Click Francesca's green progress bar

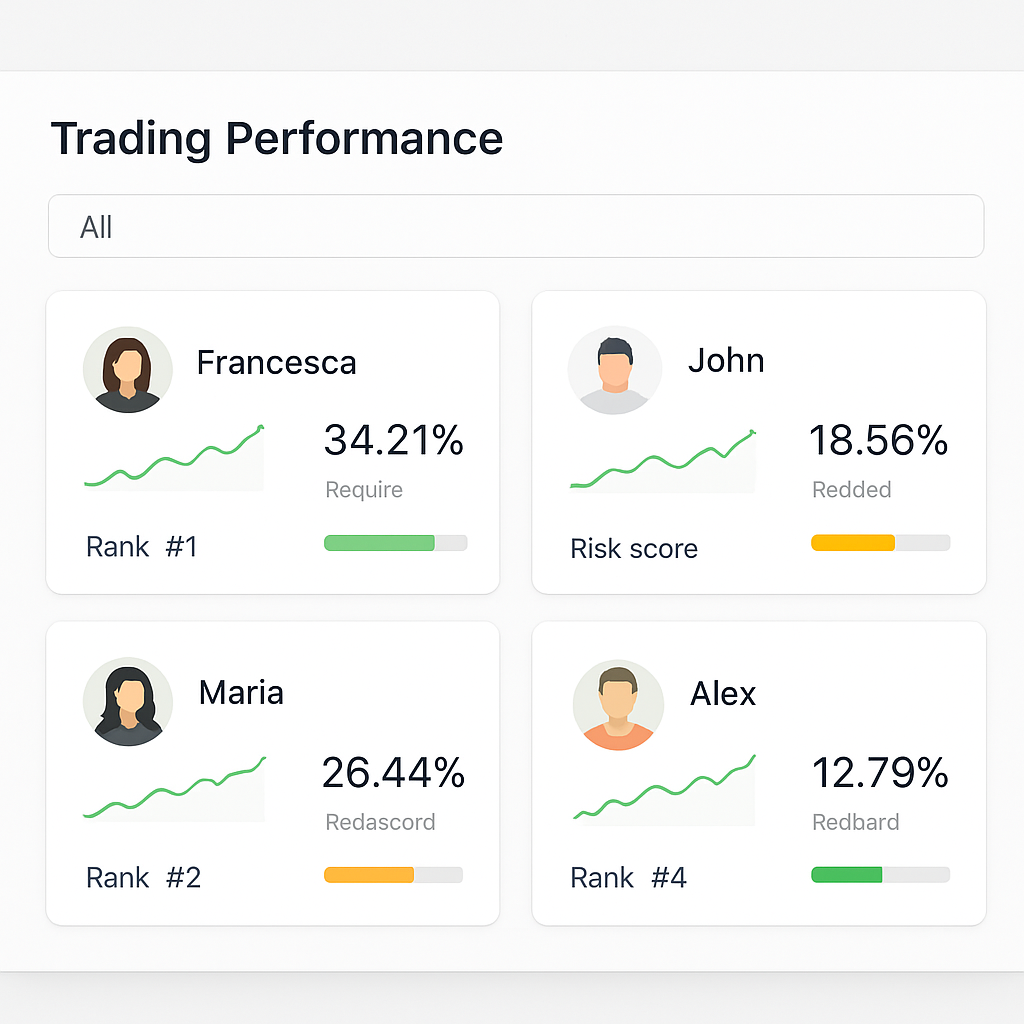coord(396,543)
